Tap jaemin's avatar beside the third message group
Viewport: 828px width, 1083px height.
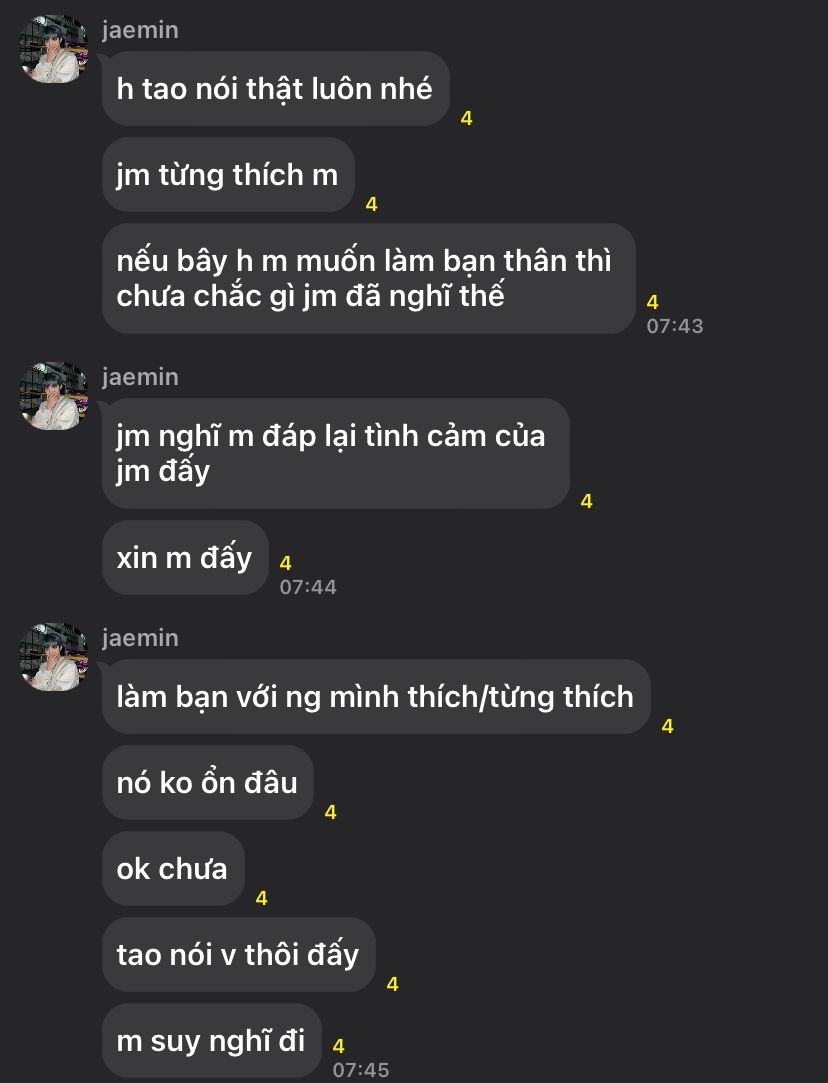click(x=54, y=657)
